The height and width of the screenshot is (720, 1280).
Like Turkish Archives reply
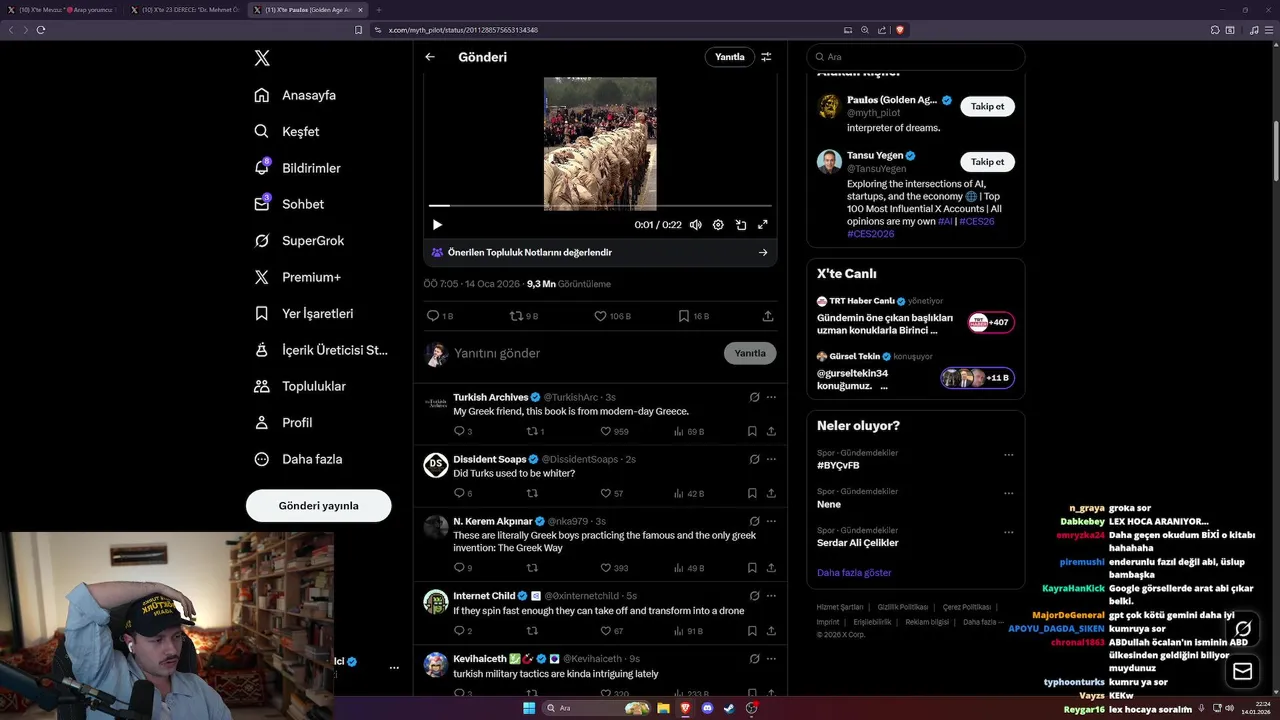point(605,432)
